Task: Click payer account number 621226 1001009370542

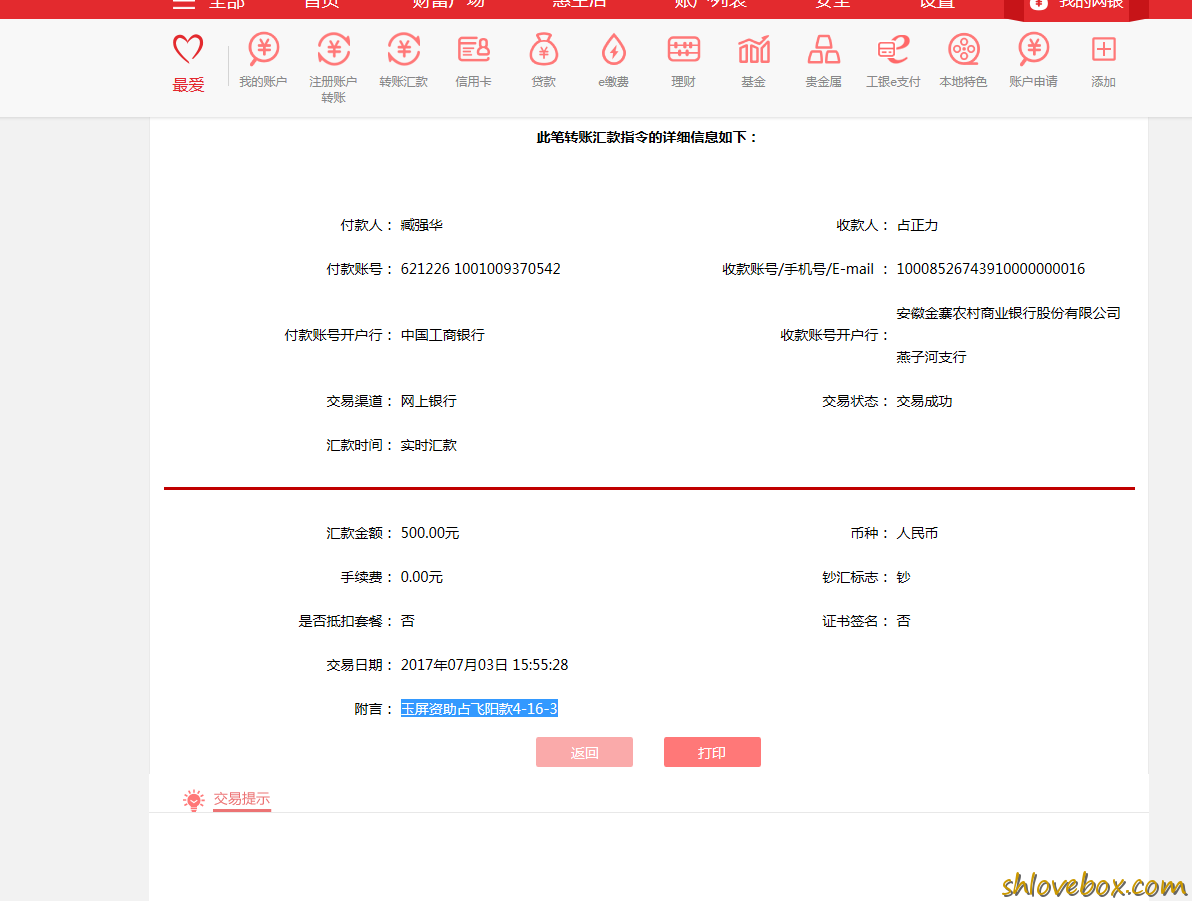Action: click(480, 268)
